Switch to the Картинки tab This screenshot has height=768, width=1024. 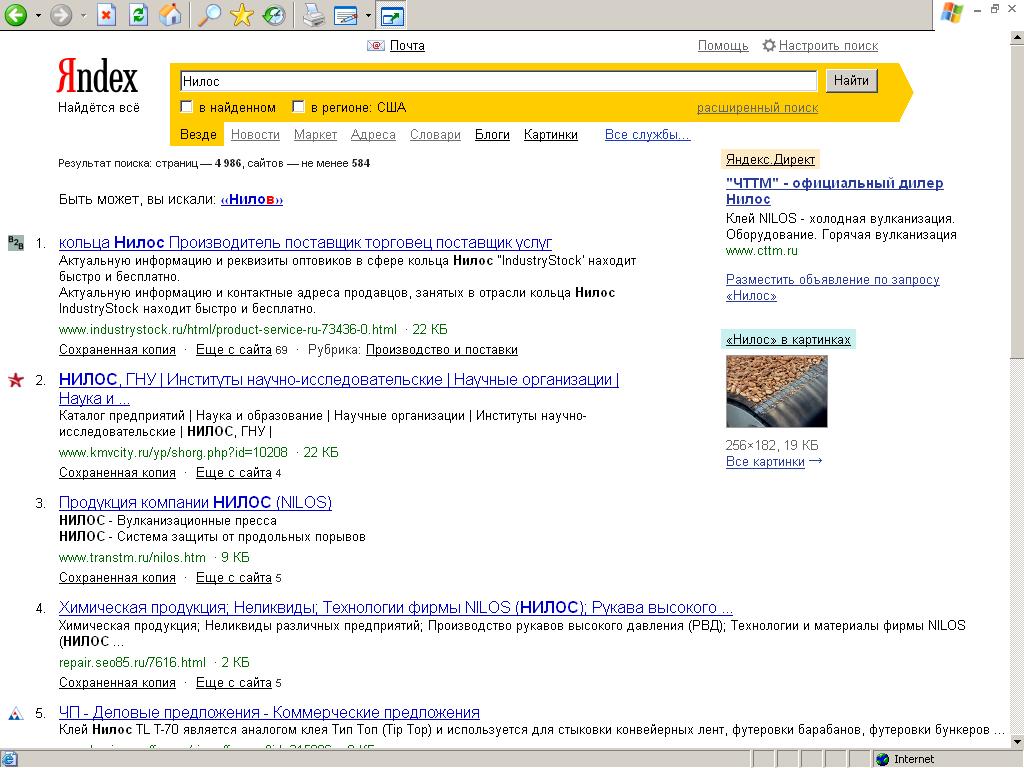[551, 135]
